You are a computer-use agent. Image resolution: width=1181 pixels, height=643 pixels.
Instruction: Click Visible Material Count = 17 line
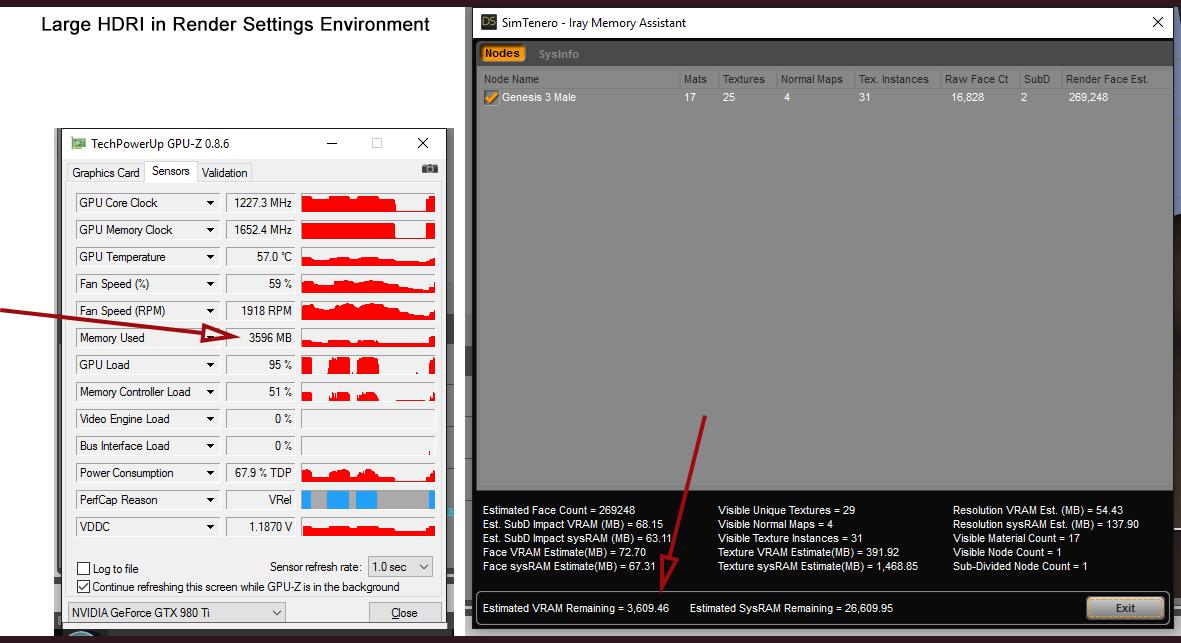[x=1016, y=538]
